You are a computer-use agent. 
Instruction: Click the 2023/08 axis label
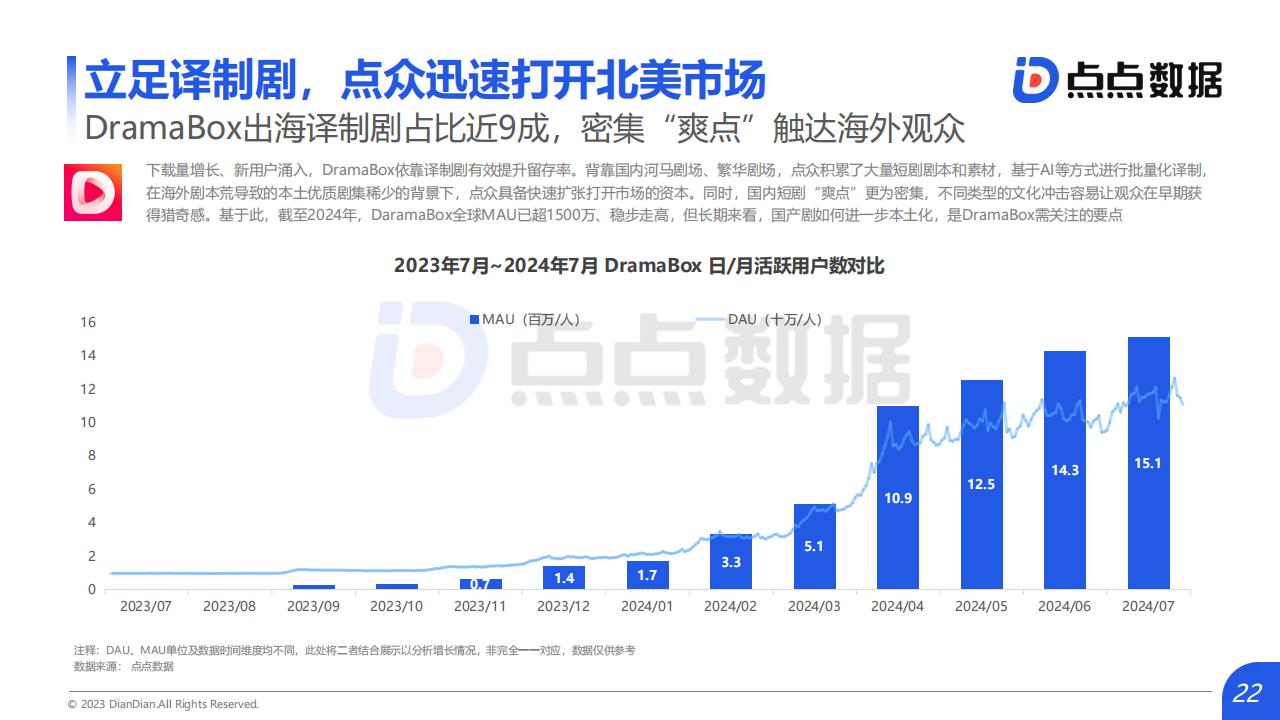click(229, 606)
